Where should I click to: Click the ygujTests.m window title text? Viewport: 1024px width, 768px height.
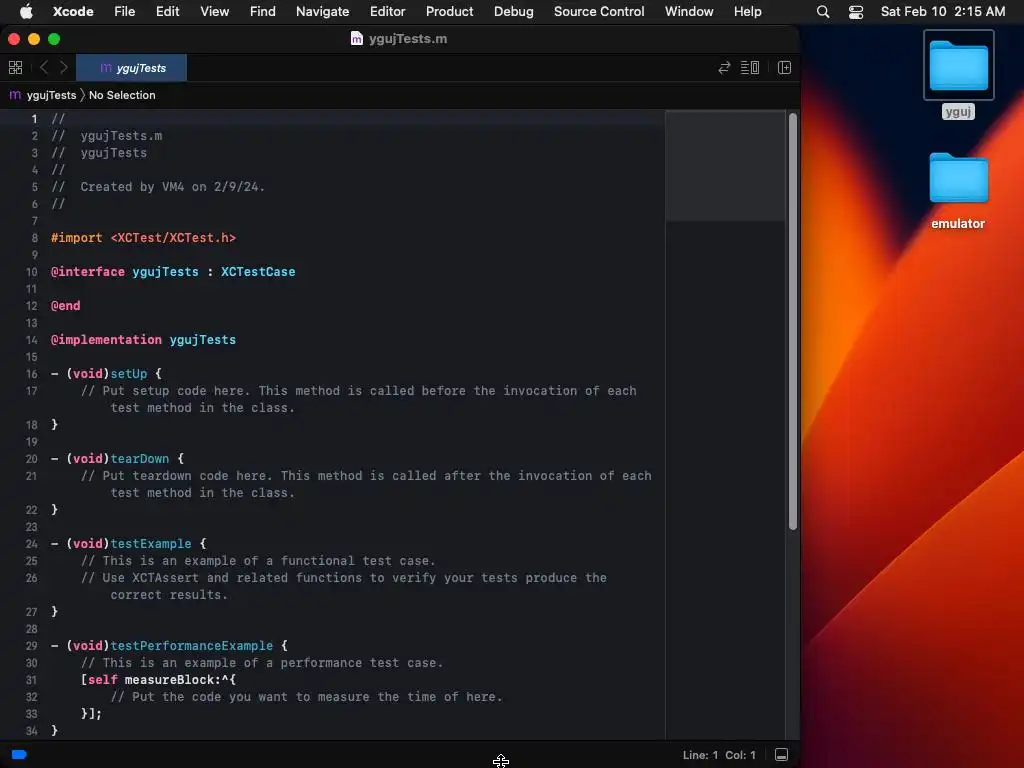[x=408, y=39]
